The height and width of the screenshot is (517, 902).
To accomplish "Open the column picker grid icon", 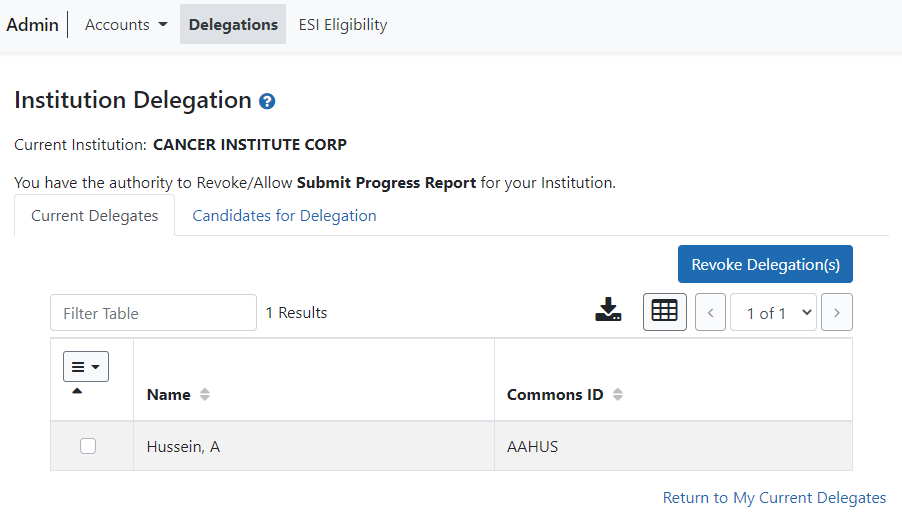I will pos(664,312).
